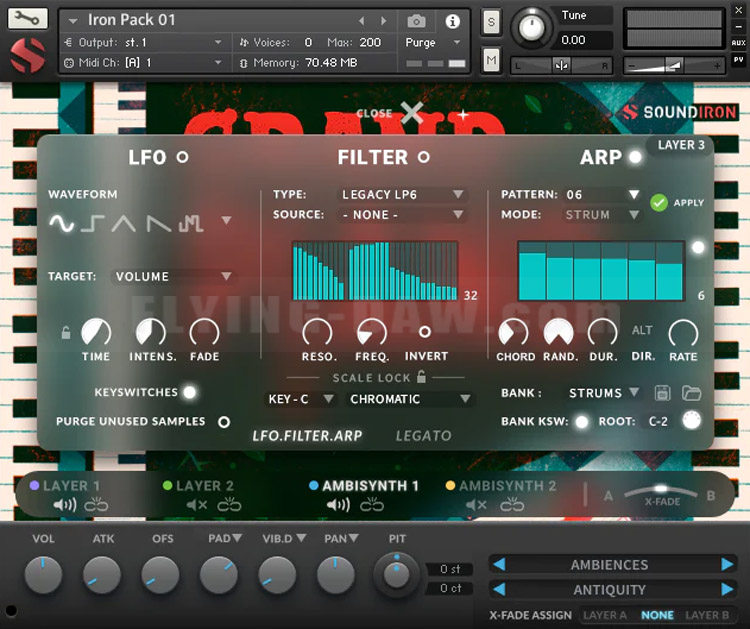The image size is (750, 629).
Task: Select the sine LFO waveform icon
Action: 62,223
